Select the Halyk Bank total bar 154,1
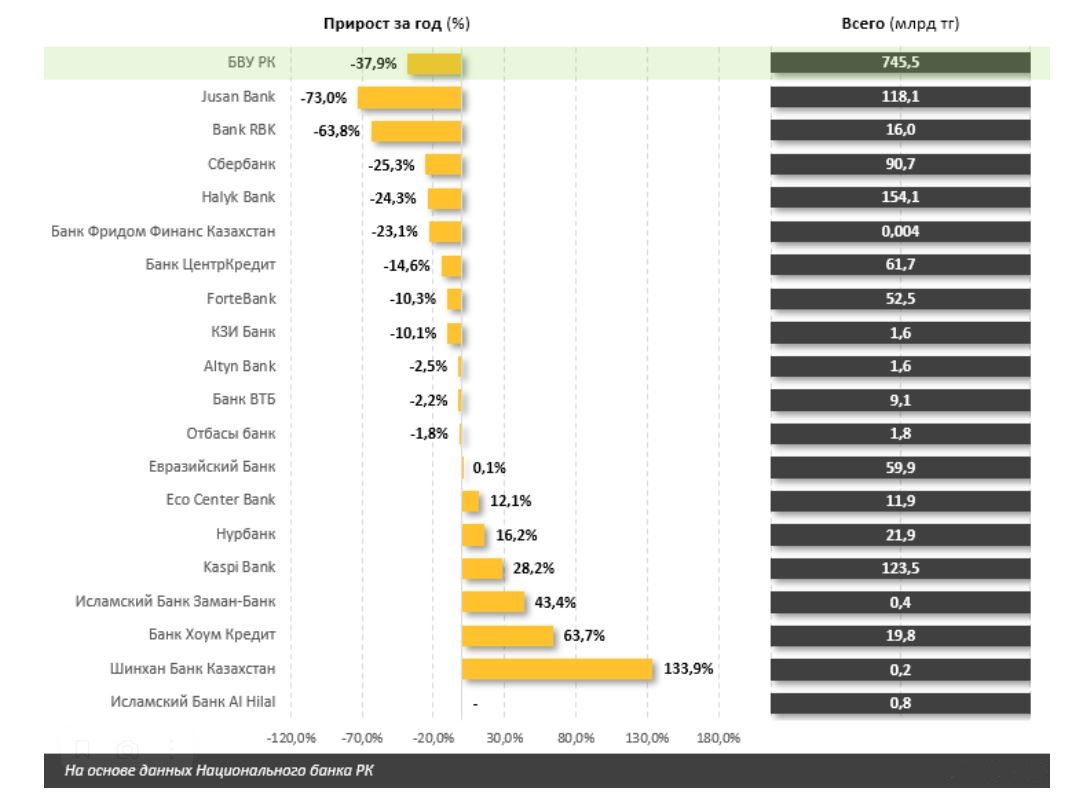1075x810 pixels. pyautogui.click(x=900, y=198)
